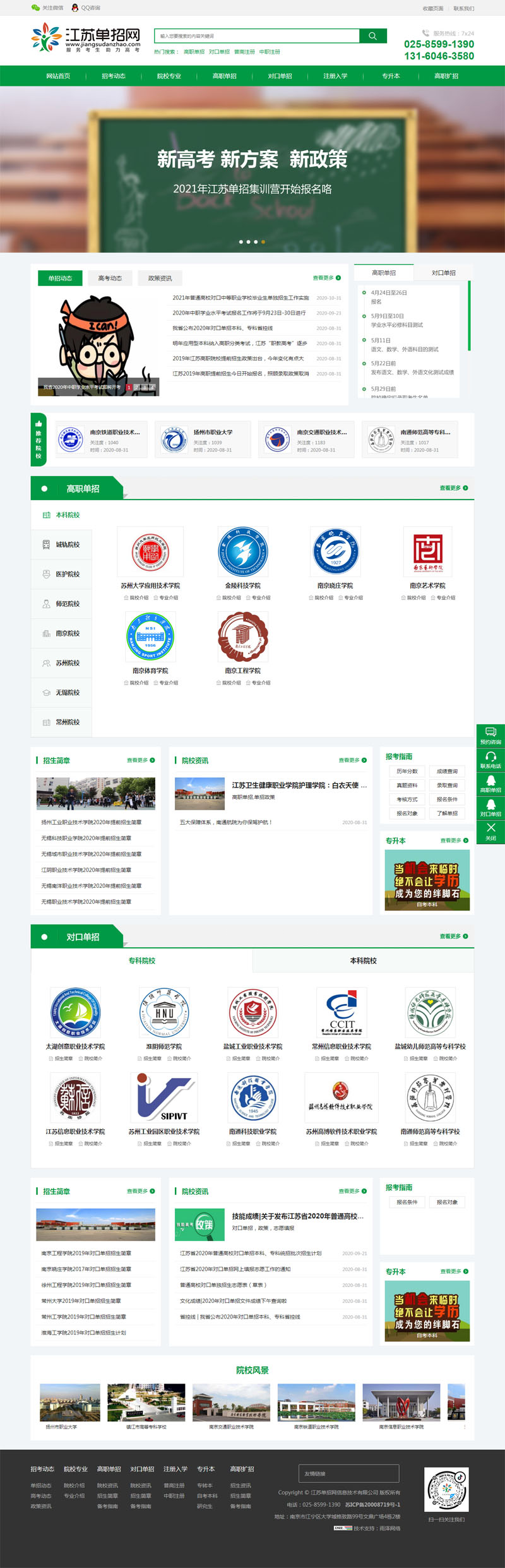Click the 预约咨询 floating sidebar icon
This screenshot has height=1568, width=505.
point(490,735)
